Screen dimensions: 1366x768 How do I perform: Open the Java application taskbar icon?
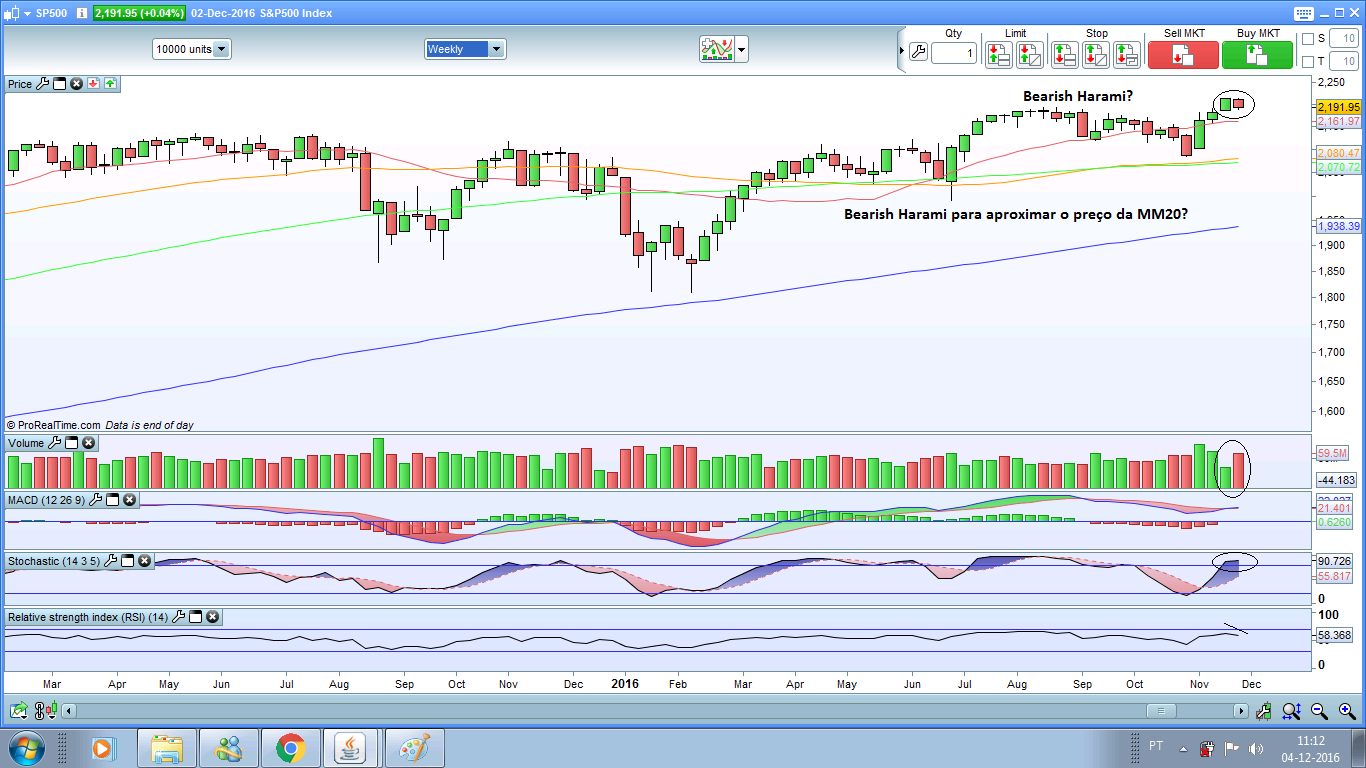352,748
